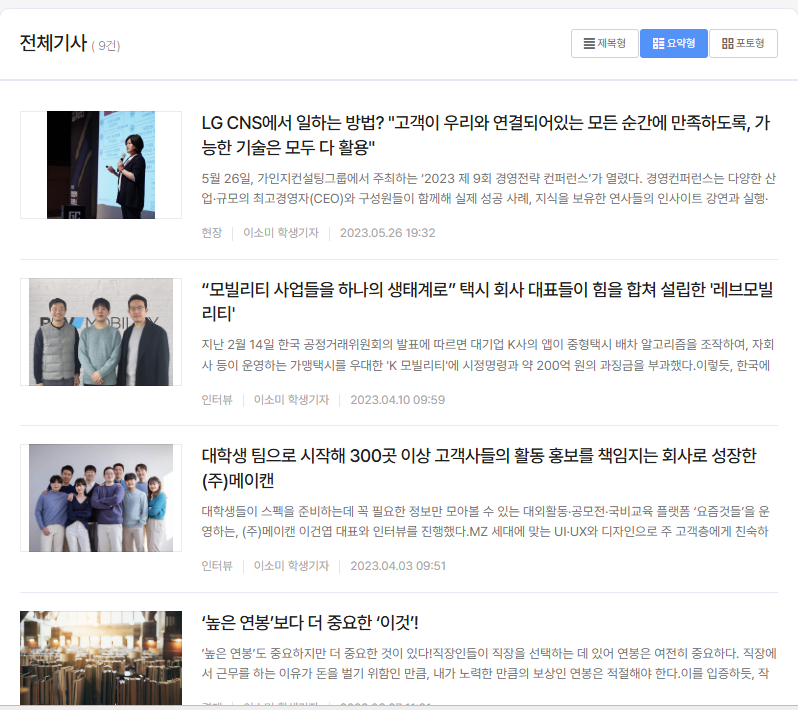
Task: Click the date 2023.04.10 09:59
Action: tap(397, 400)
